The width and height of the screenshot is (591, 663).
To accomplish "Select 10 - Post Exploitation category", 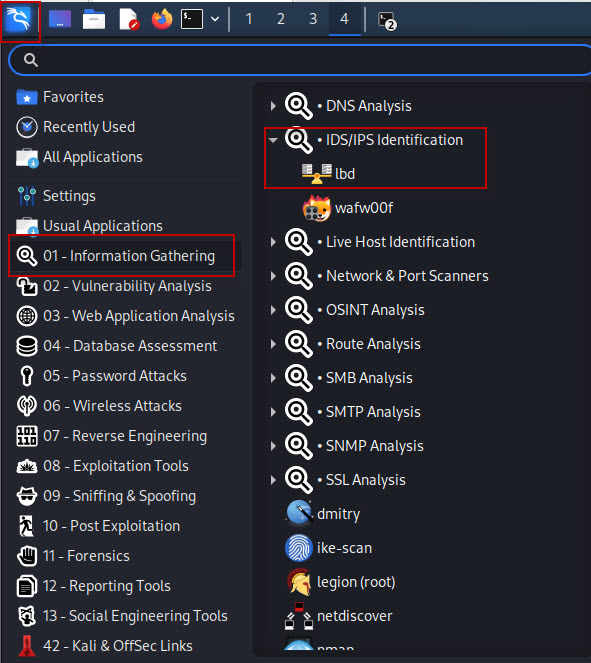I will (98, 526).
